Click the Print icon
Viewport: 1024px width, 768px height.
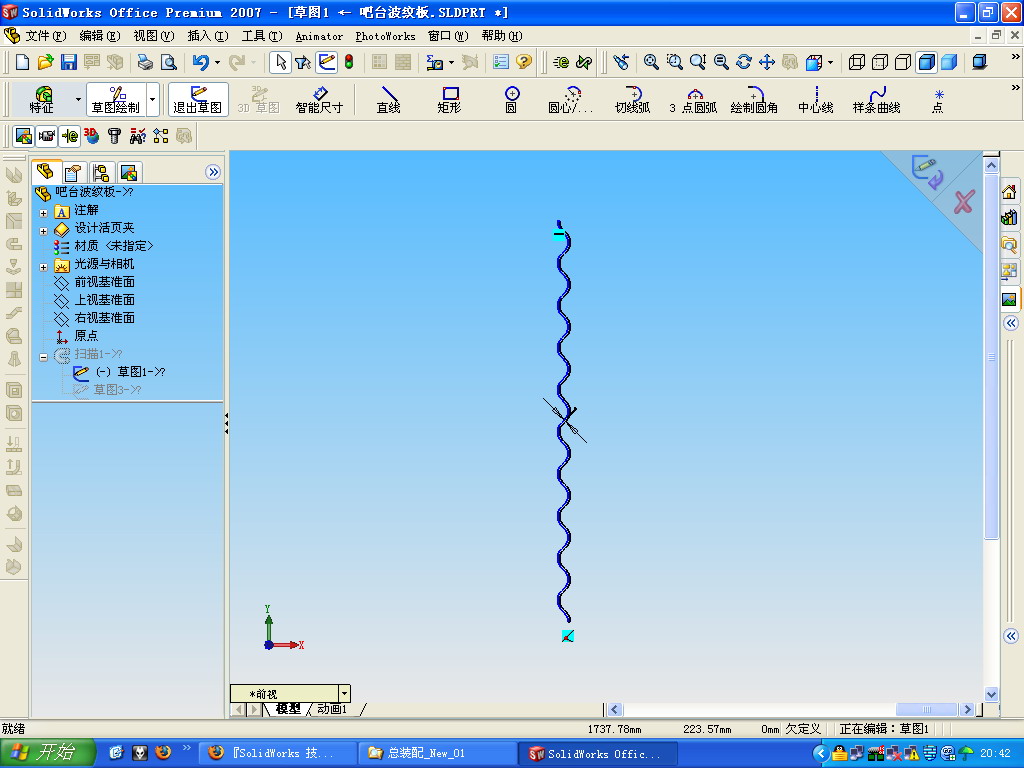[x=145, y=62]
